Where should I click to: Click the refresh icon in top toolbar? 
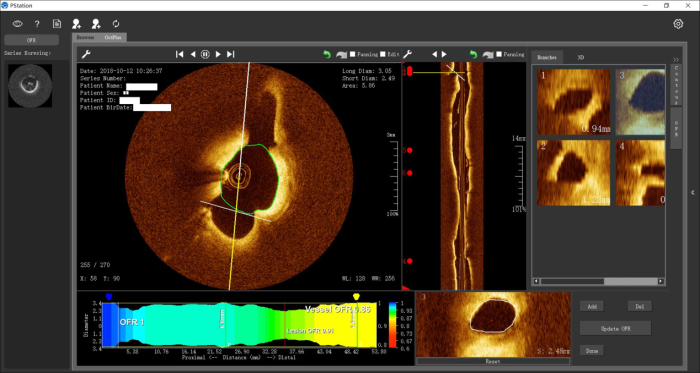[116, 24]
